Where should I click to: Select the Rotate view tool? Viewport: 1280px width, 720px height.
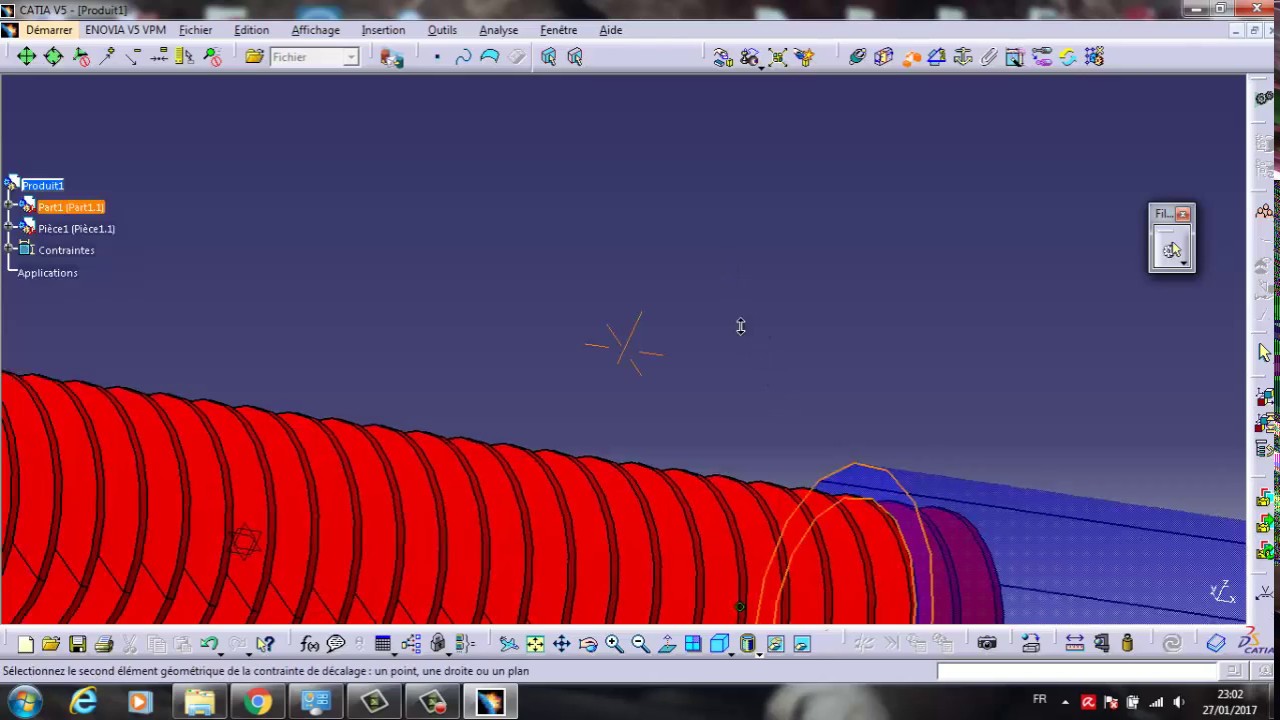[x=588, y=644]
